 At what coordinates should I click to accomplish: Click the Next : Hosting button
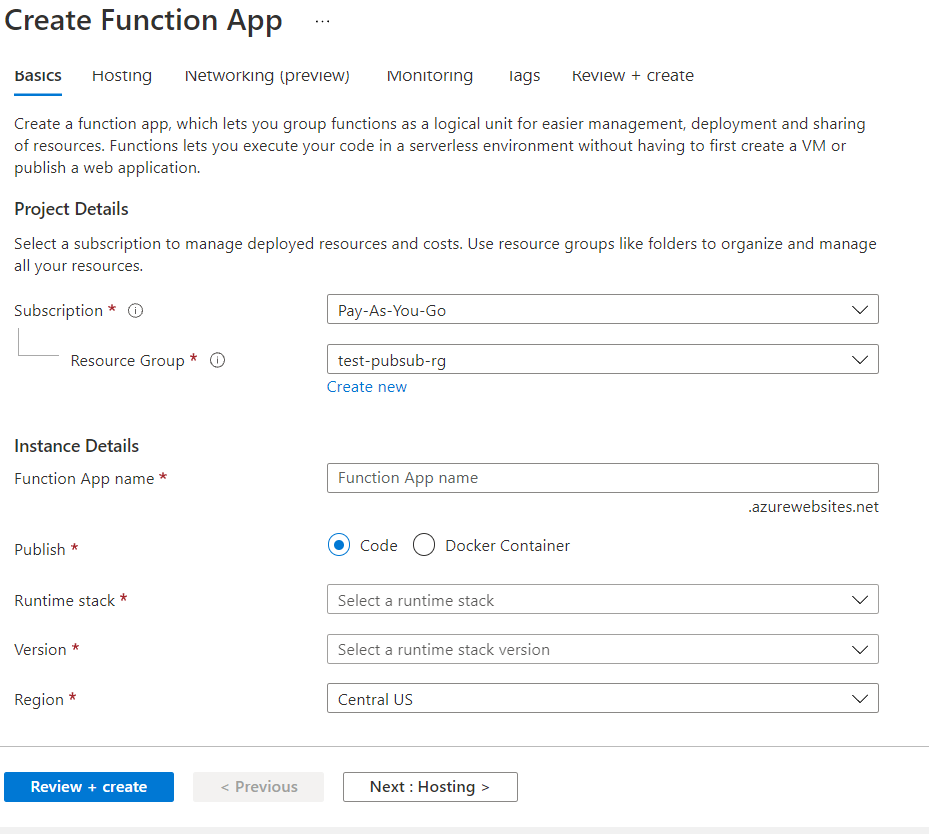(430, 787)
